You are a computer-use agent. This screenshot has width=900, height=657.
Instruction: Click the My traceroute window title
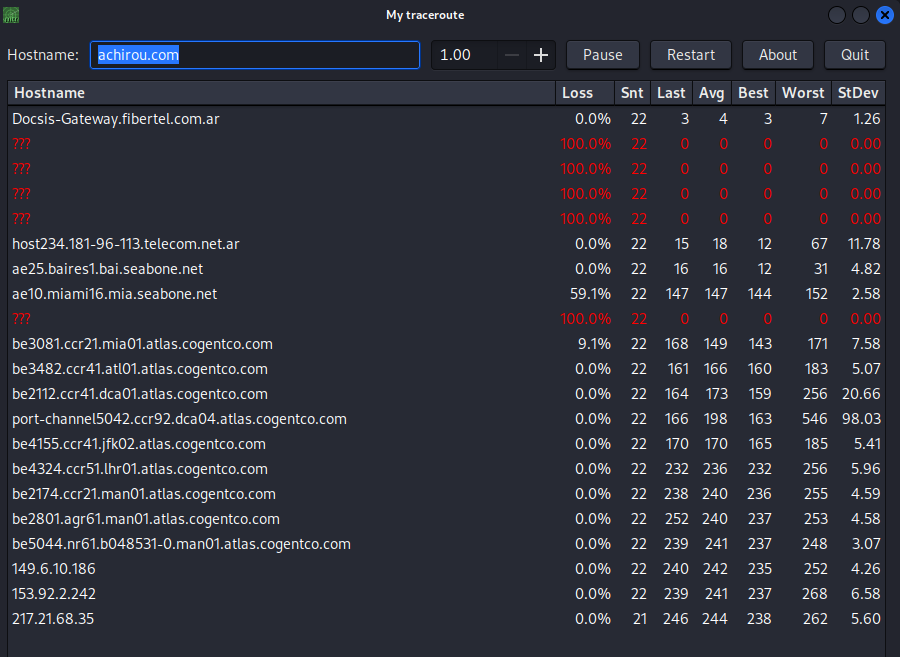click(425, 15)
